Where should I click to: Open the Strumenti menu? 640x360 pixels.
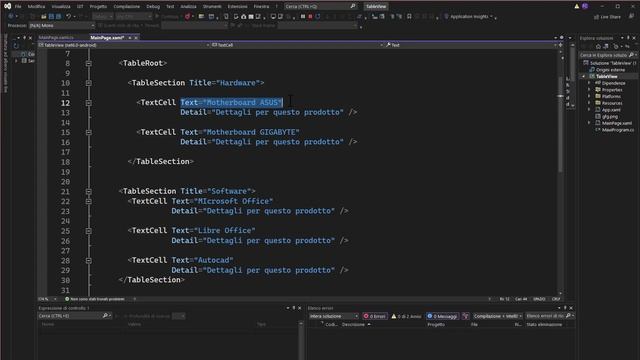pyautogui.click(x=212, y=7)
